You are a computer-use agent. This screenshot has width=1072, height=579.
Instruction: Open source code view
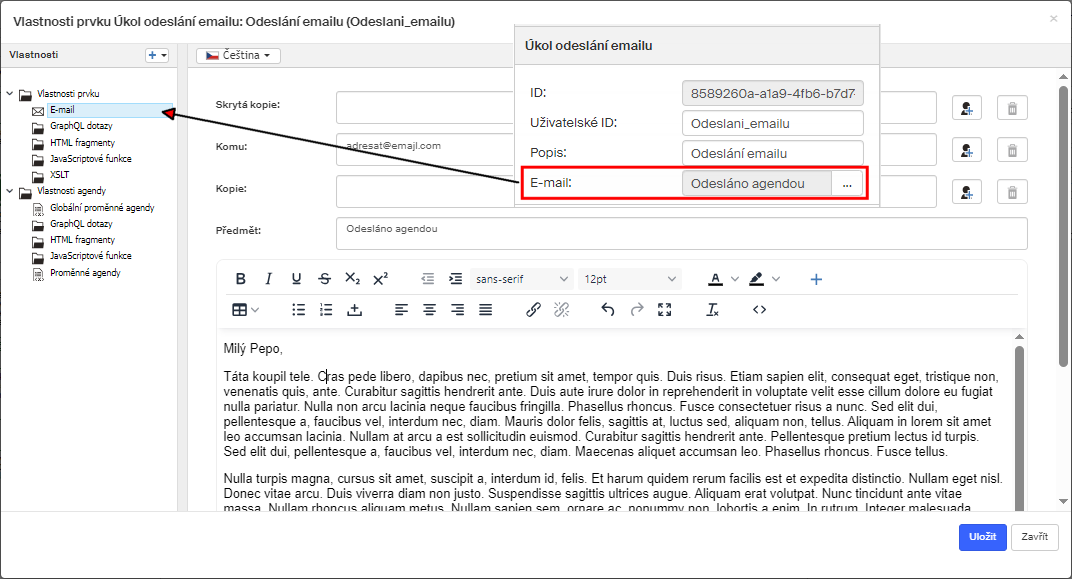point(760,310)
